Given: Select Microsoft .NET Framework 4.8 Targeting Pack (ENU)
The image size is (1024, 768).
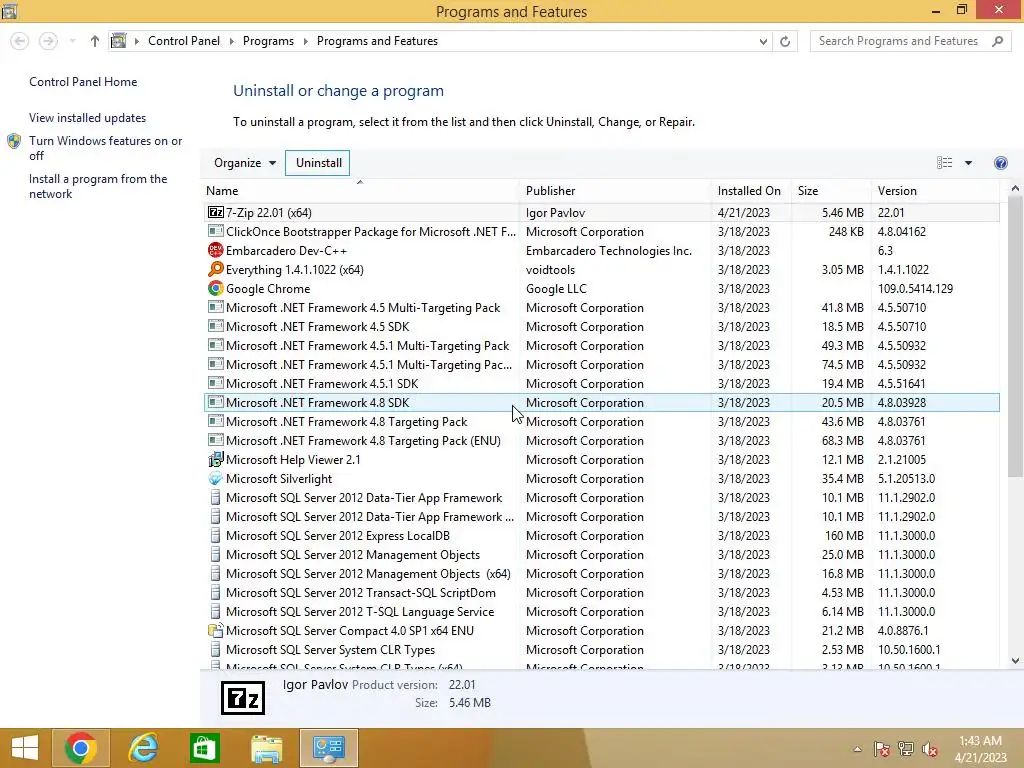Looking at the screenshot, I should tap(601, 440).
